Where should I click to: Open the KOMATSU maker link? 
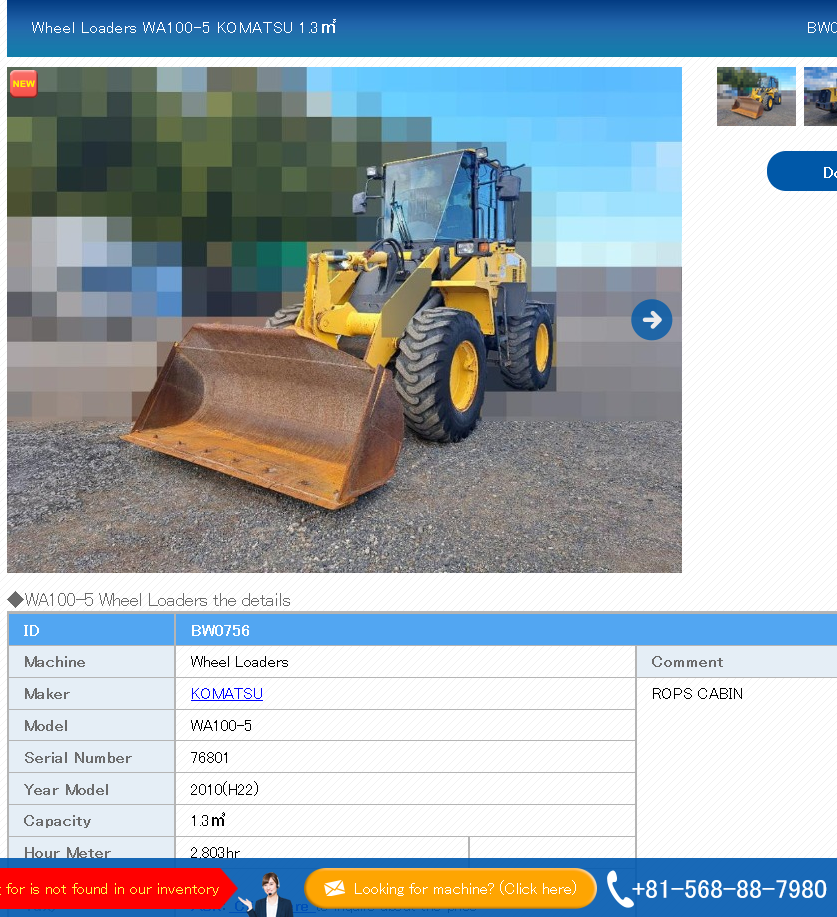pyautogui.click(x=227, y=694)
